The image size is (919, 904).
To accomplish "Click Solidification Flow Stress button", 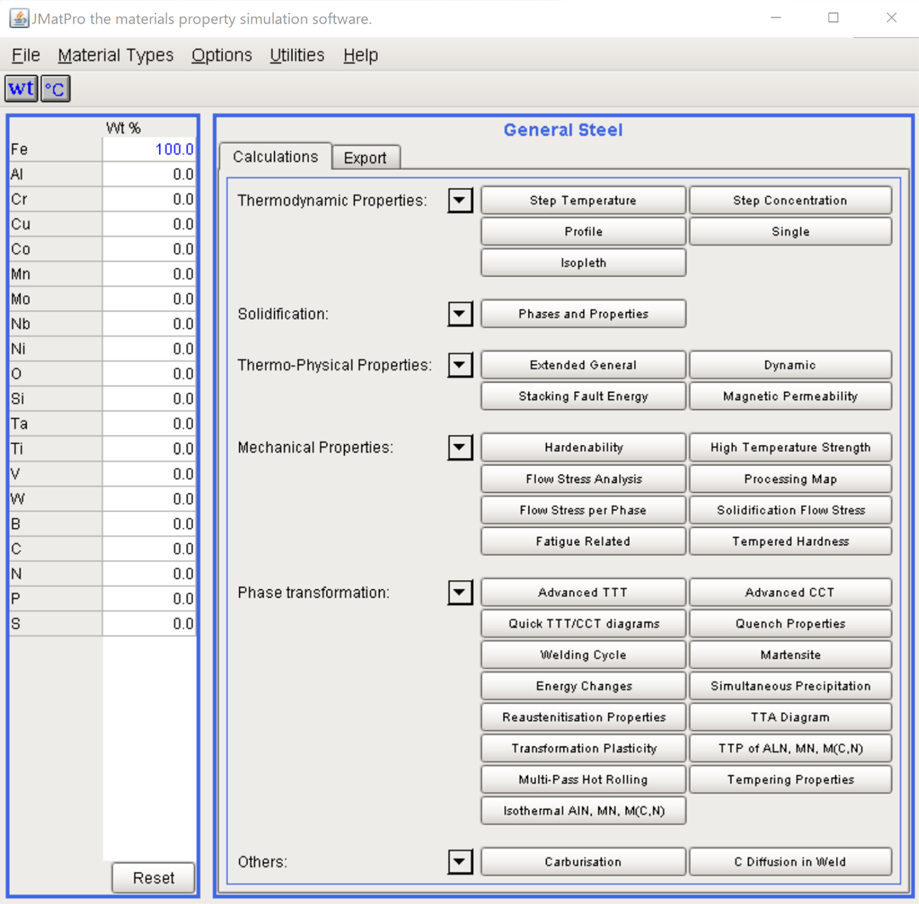I will pos(790,510).
